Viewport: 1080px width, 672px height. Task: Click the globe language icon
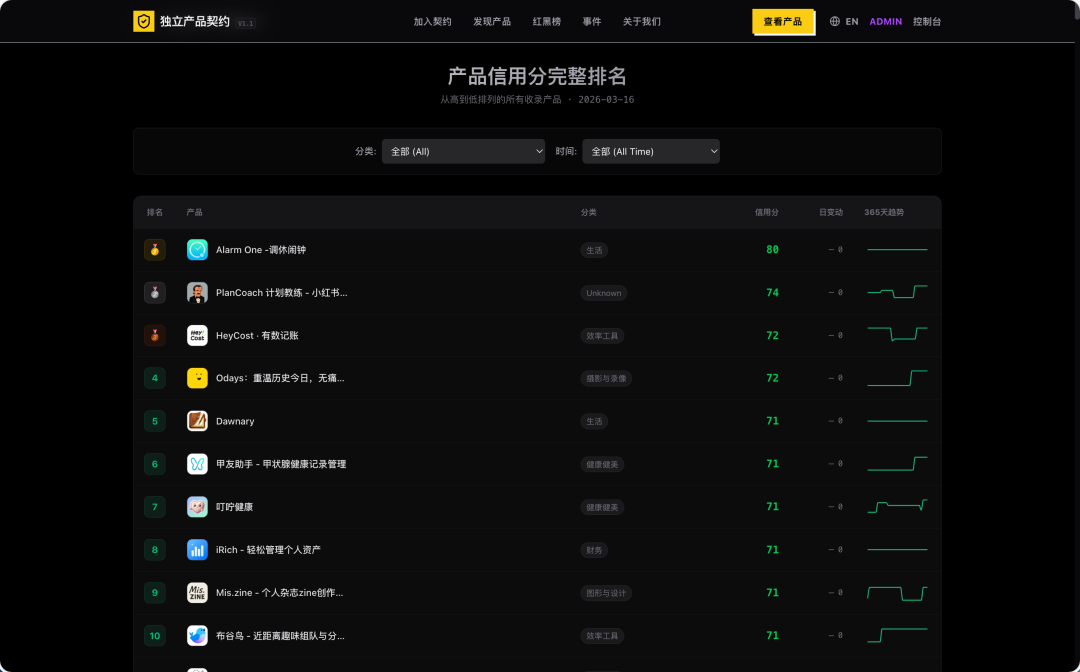pos(835,21)
